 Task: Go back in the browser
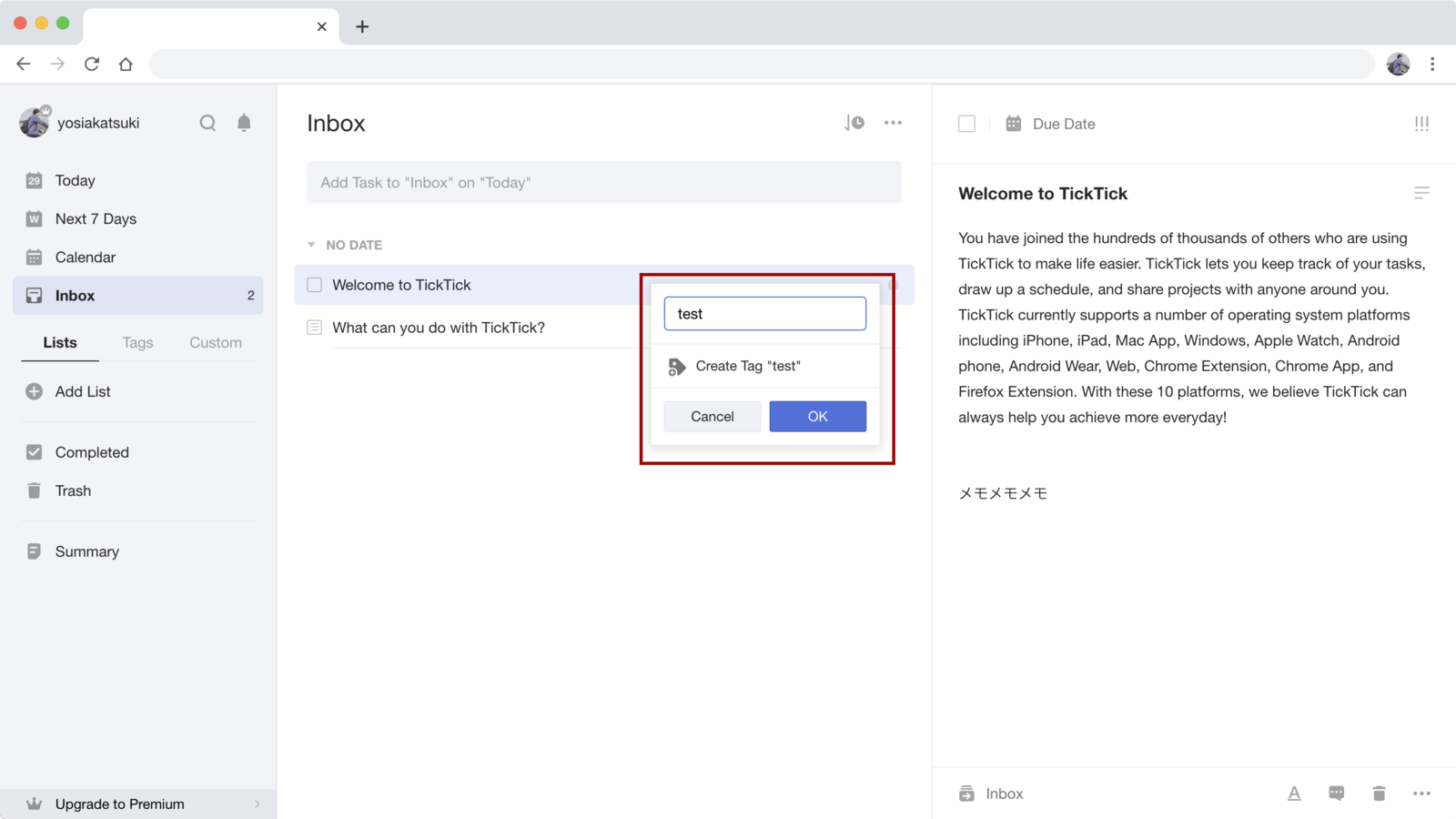[24, 64]
